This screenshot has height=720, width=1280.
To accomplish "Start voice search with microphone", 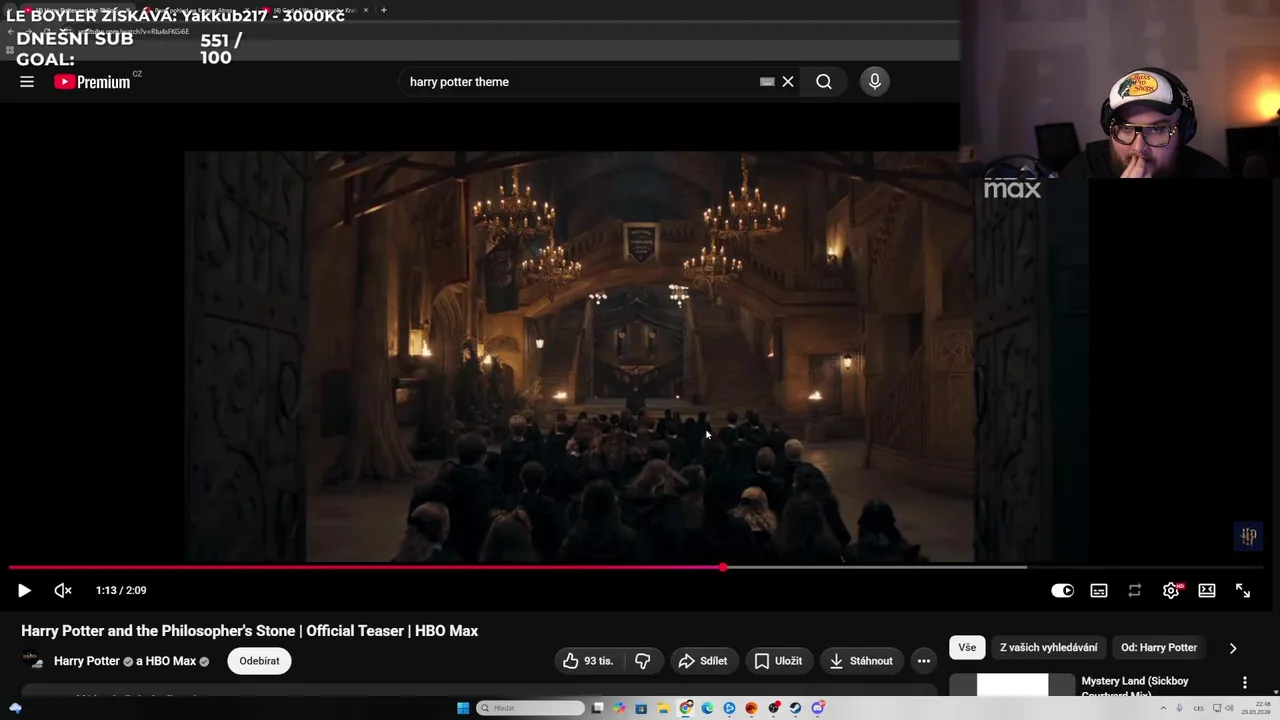I will (875, 82).
